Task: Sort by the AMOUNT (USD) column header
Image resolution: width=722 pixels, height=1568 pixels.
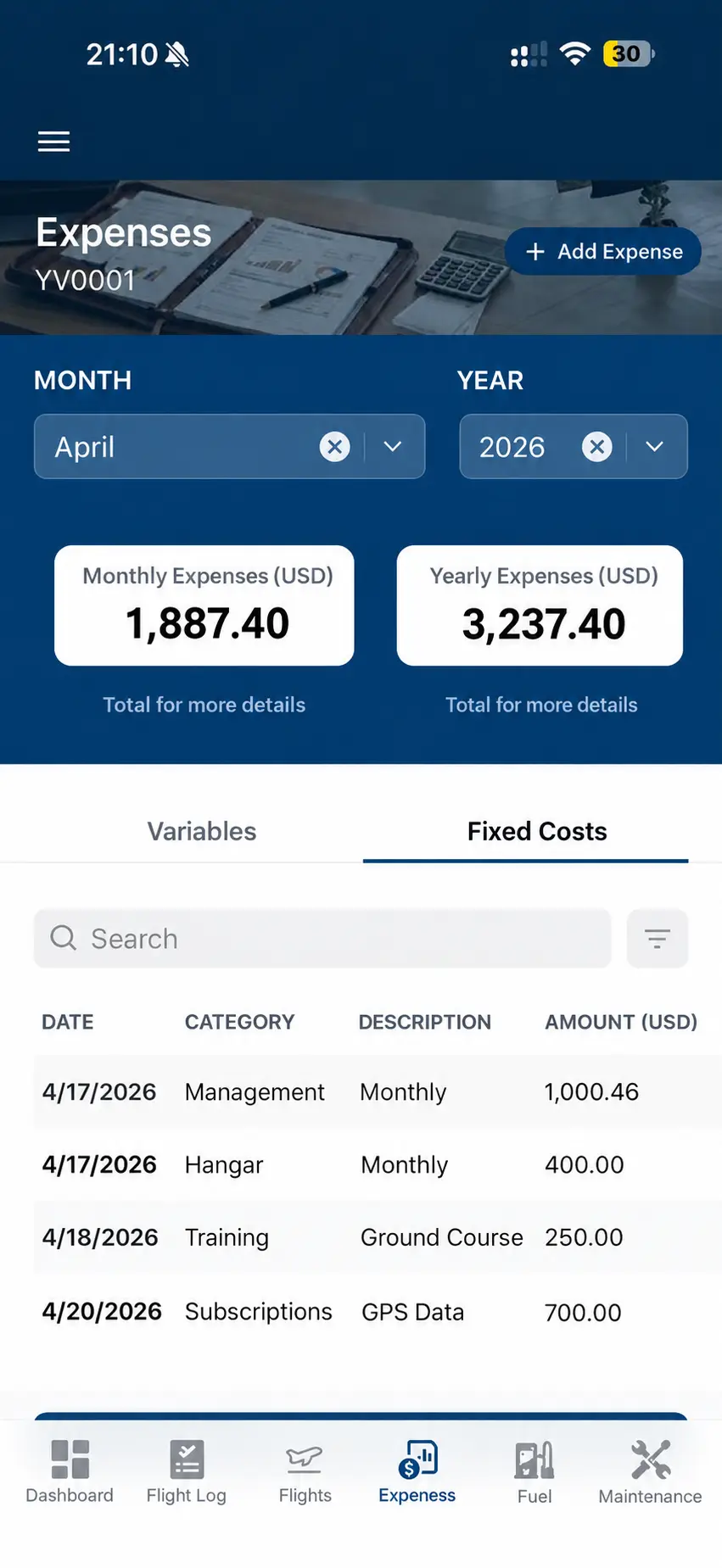Action: 621,1022
